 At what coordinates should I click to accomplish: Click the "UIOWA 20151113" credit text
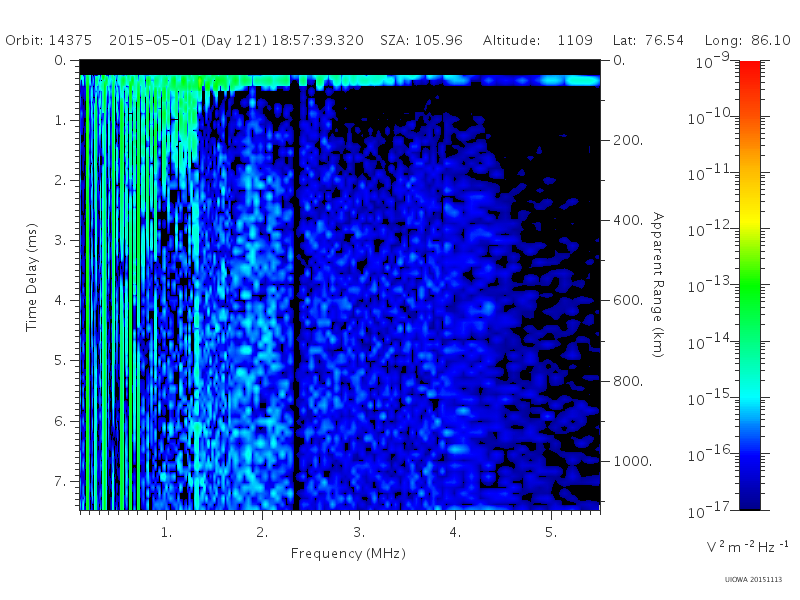pos(753,580)
